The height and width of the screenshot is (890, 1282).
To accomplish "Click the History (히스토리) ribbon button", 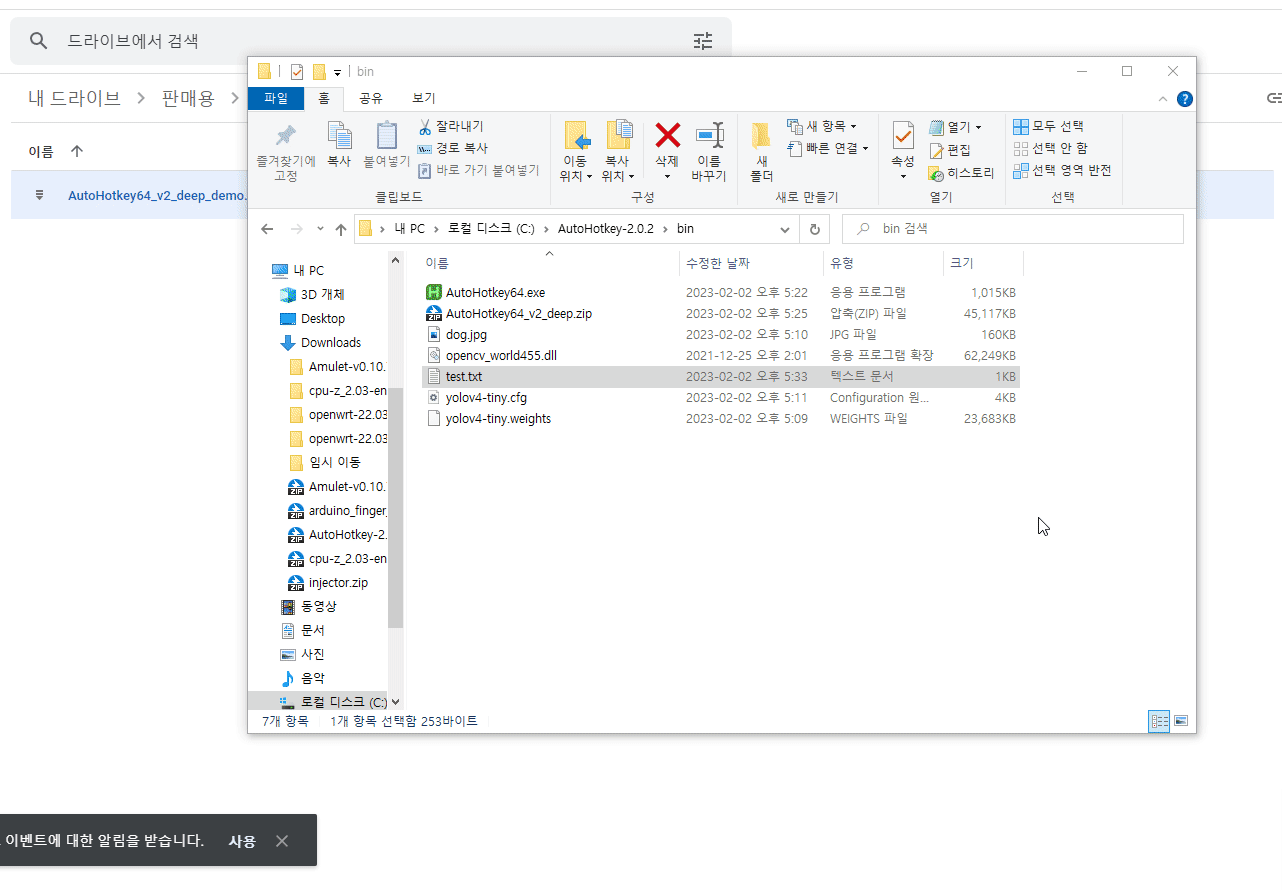I will pyautogui.click(x=961, y=173).
